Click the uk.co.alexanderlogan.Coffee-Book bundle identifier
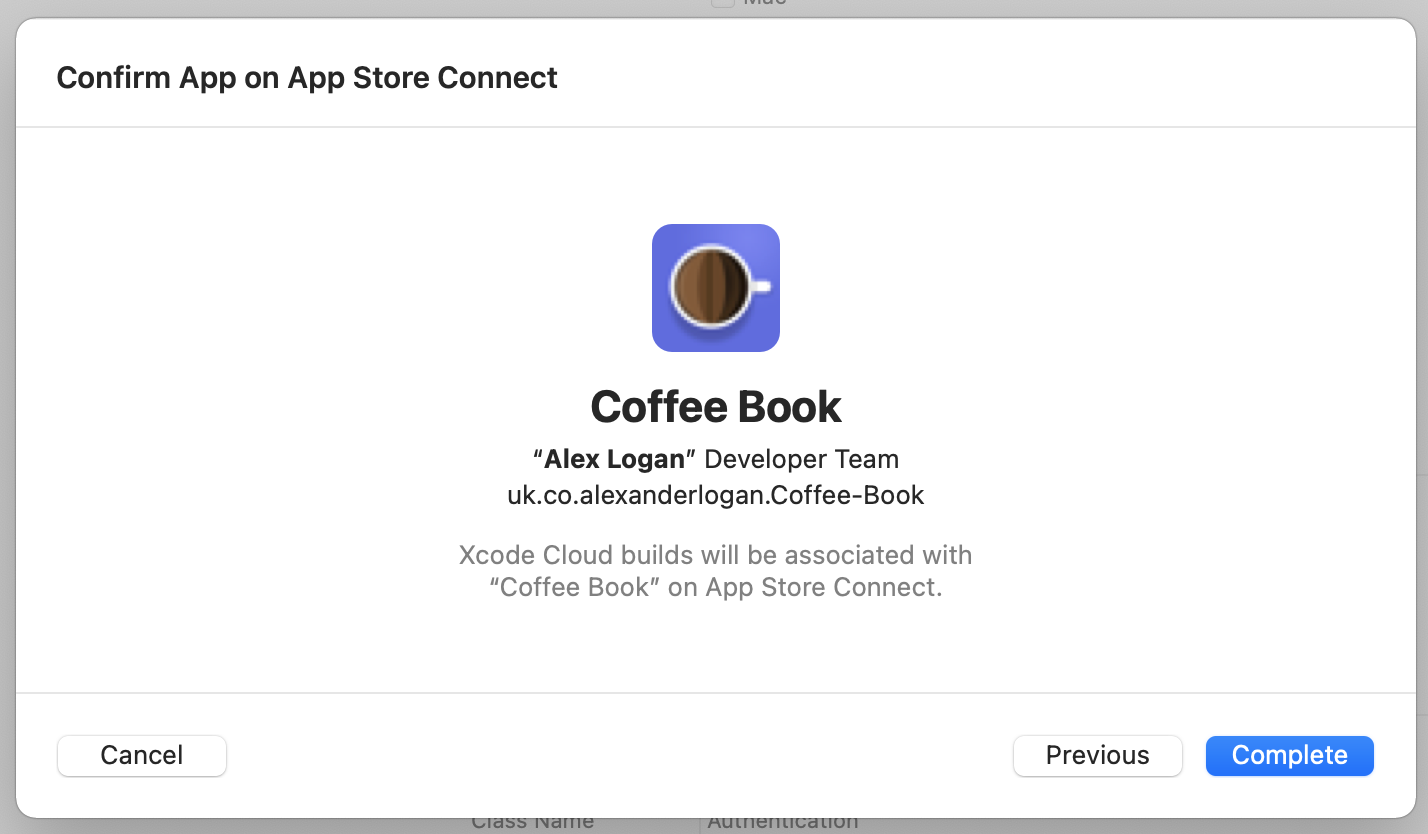The width and height of the screenshot is (1428, 834). coord(715,494)
